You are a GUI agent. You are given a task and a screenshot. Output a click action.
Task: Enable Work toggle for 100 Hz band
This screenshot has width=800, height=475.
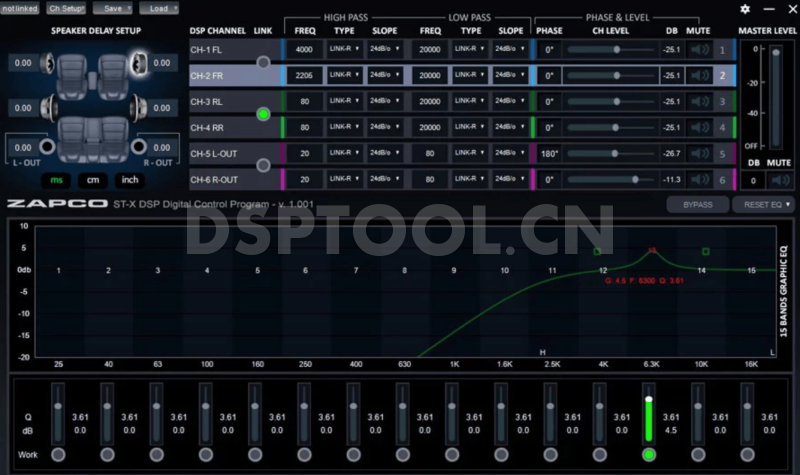point(206,454)
